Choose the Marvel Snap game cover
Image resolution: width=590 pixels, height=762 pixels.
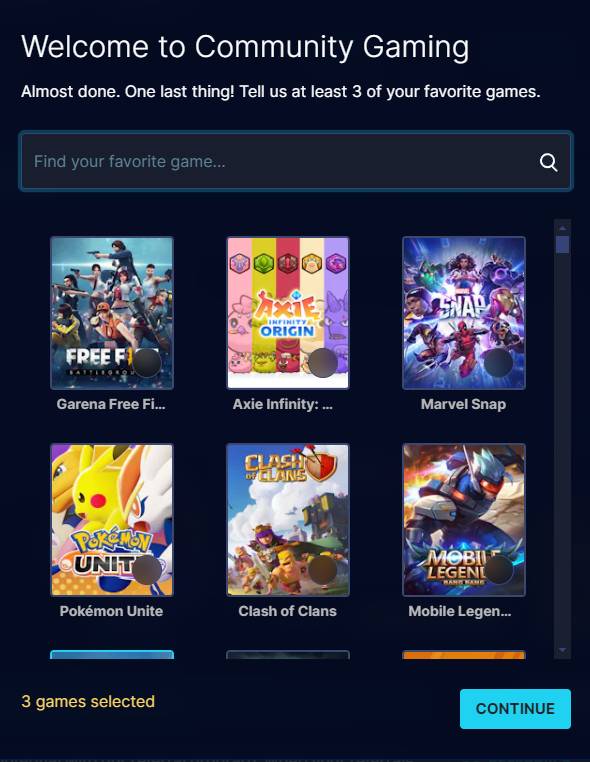point(464,313)
